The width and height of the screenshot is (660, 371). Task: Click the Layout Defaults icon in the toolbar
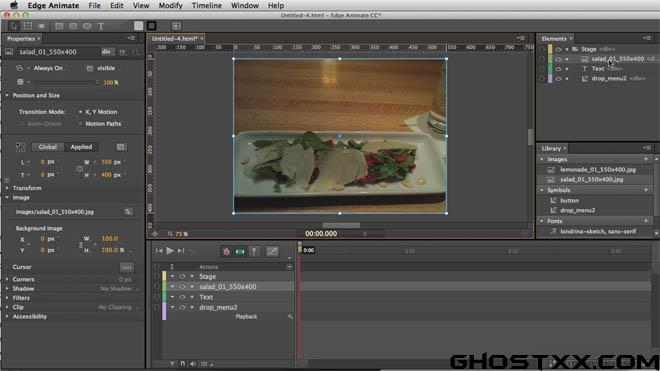click(x=176, y=26)
